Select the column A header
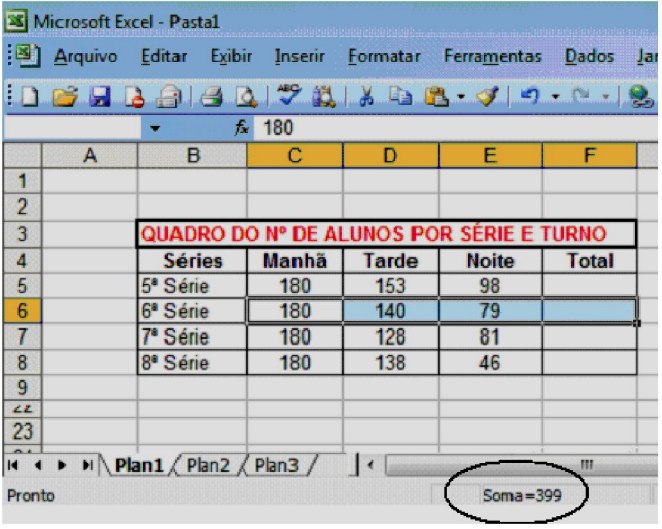The height and width of the screenshot is (529, 662). click(90, 156)
